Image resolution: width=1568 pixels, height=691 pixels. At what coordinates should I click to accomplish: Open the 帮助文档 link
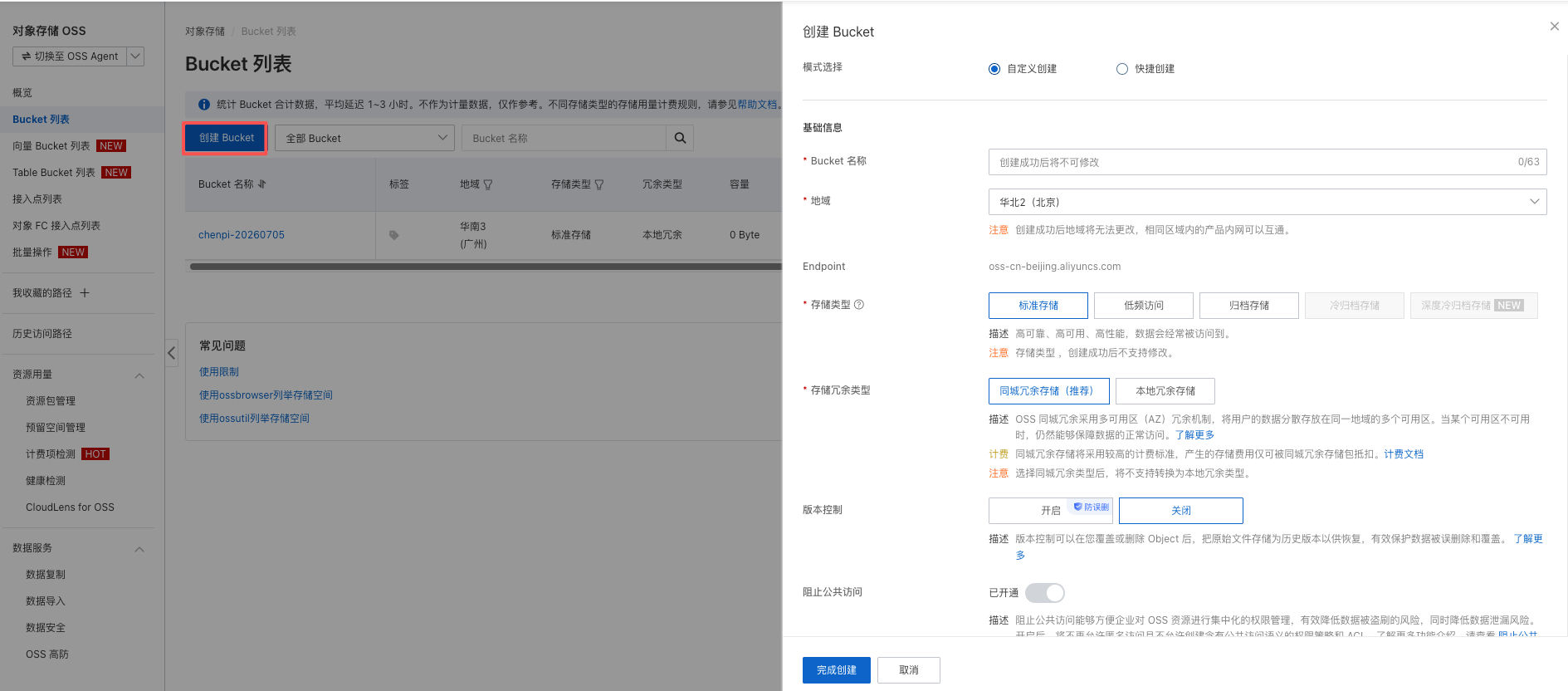[x=757, y=105]
